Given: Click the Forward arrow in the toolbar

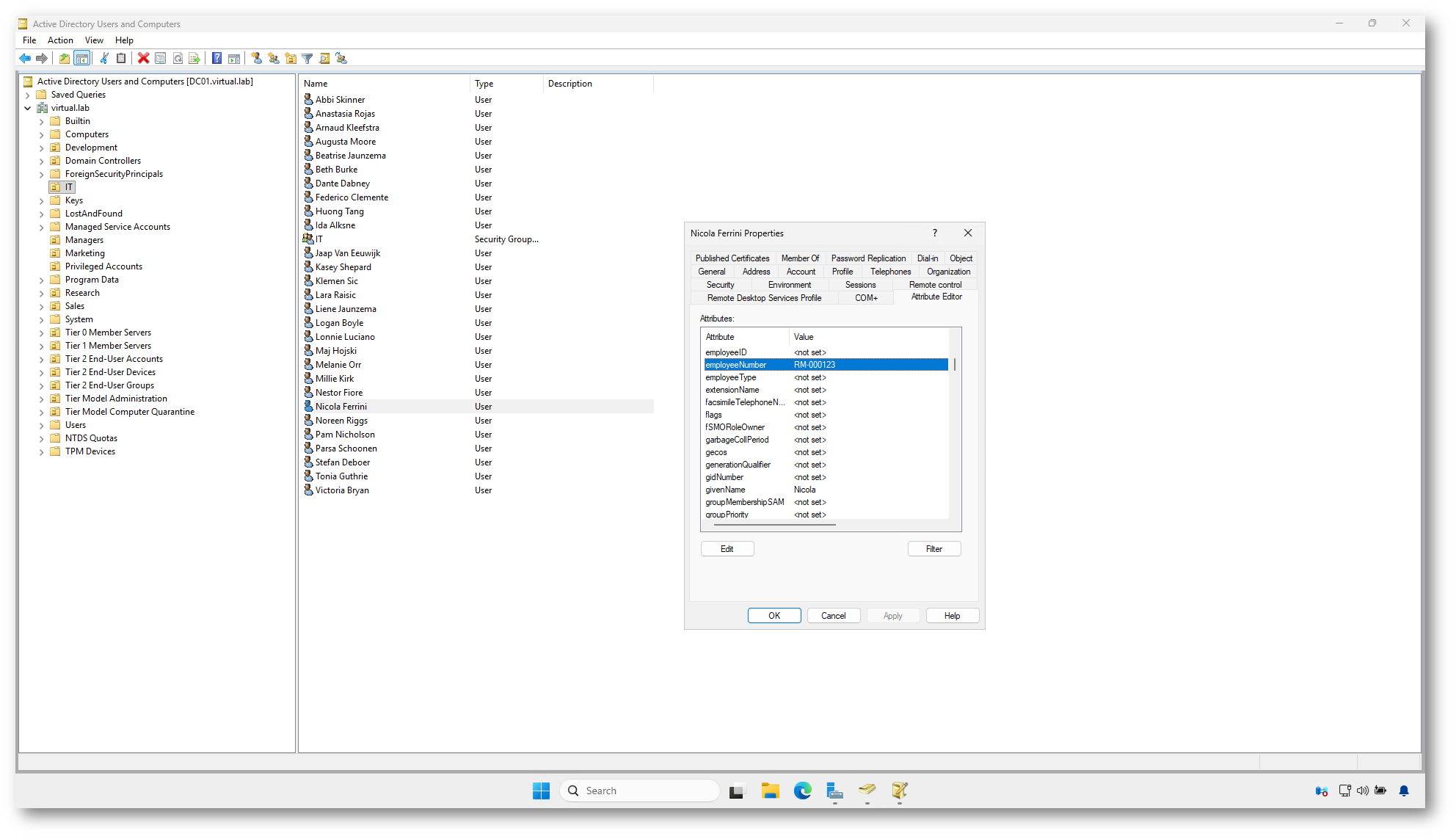Looking at the screenshot, I should pos(42,59).
